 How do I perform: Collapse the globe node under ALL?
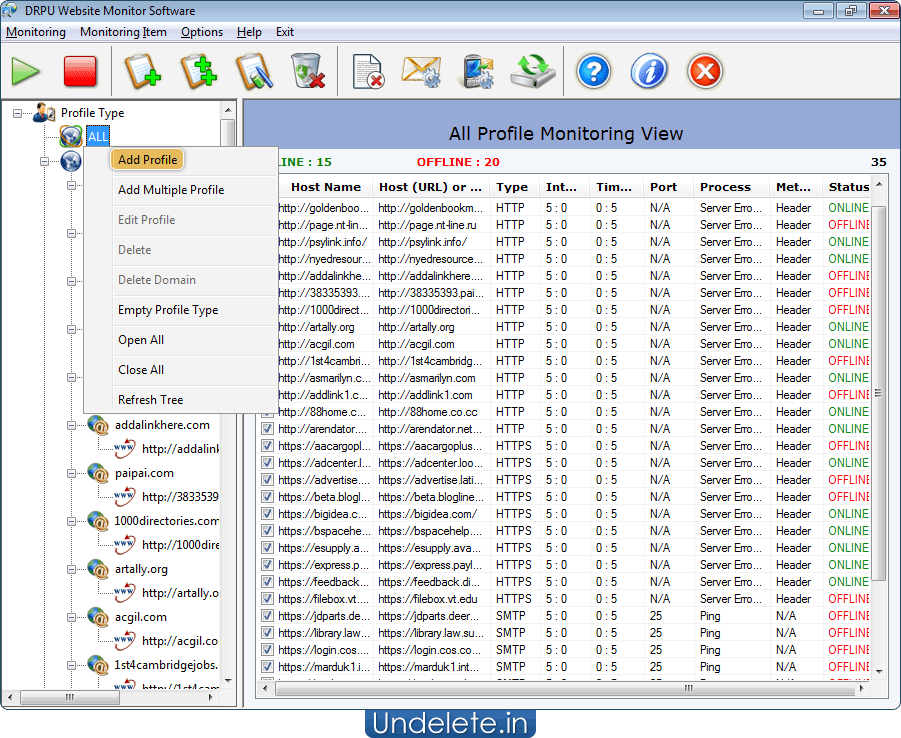tap(44, 162)
